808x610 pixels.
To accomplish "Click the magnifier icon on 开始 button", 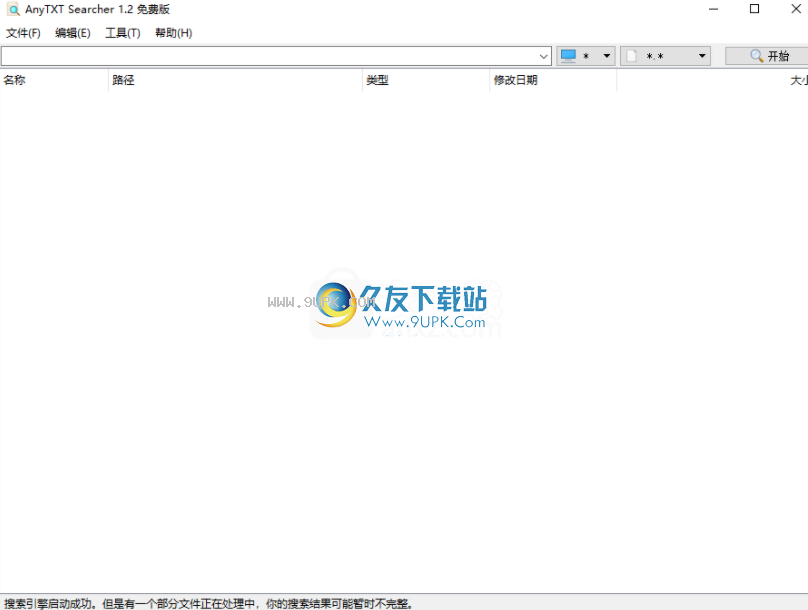I will point(756,56).
